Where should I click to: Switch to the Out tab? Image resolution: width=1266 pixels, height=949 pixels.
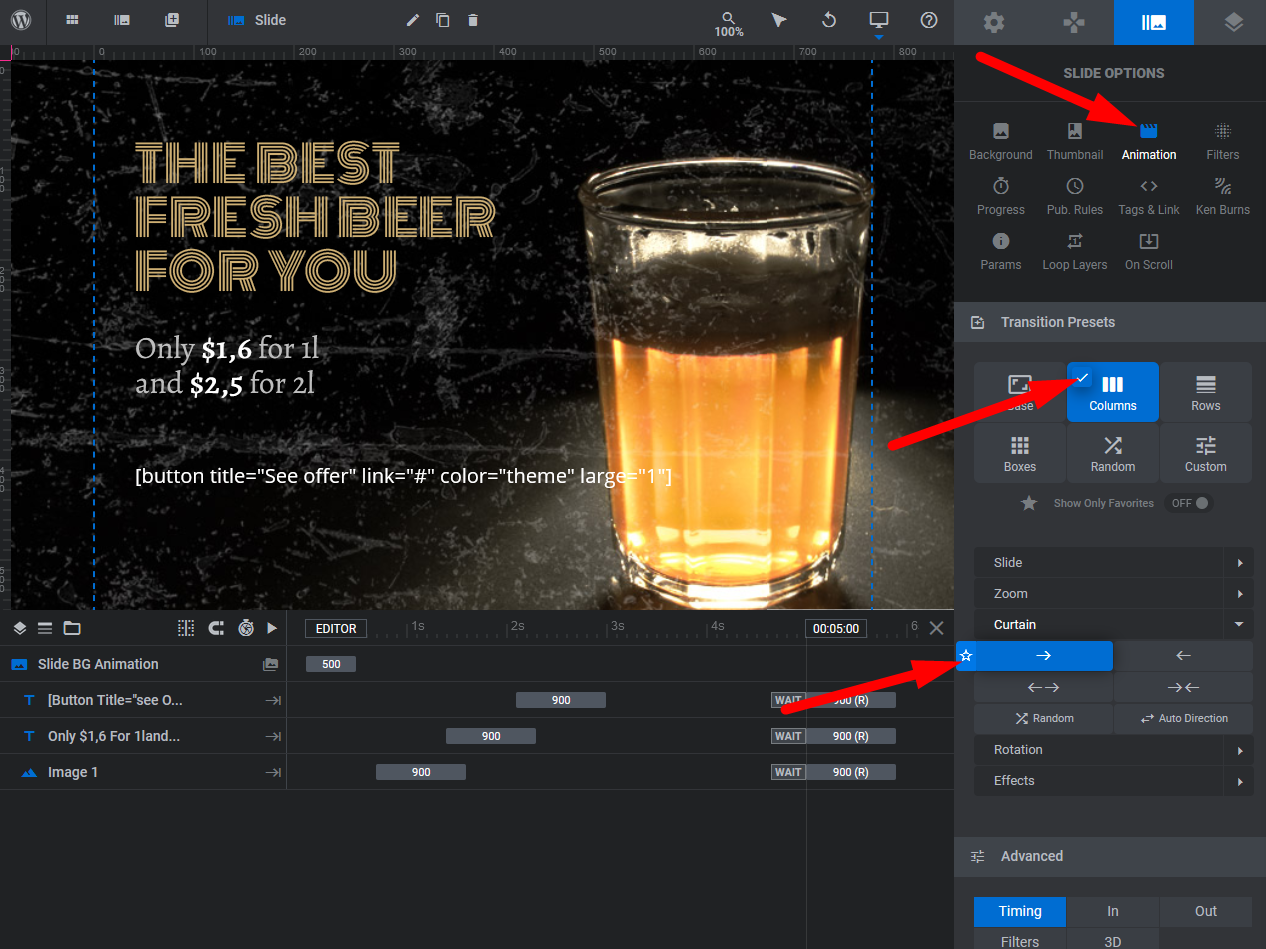click(x=1206, y=911)
